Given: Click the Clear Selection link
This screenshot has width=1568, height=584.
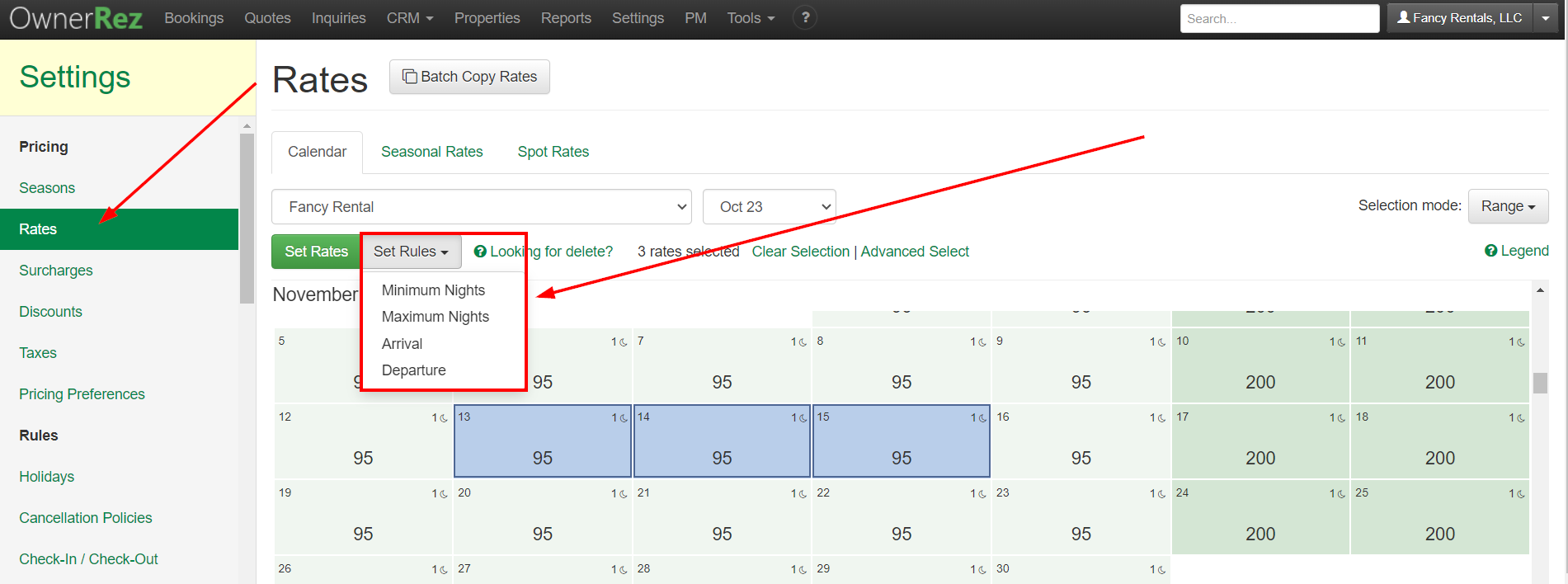Looking at the screenshot, I should pyautogui.click(x=800, y=252).
